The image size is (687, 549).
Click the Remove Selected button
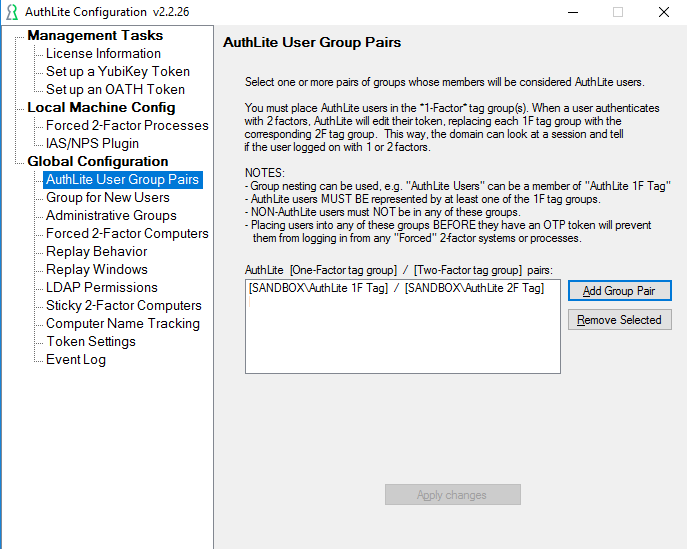click(620, 320)
